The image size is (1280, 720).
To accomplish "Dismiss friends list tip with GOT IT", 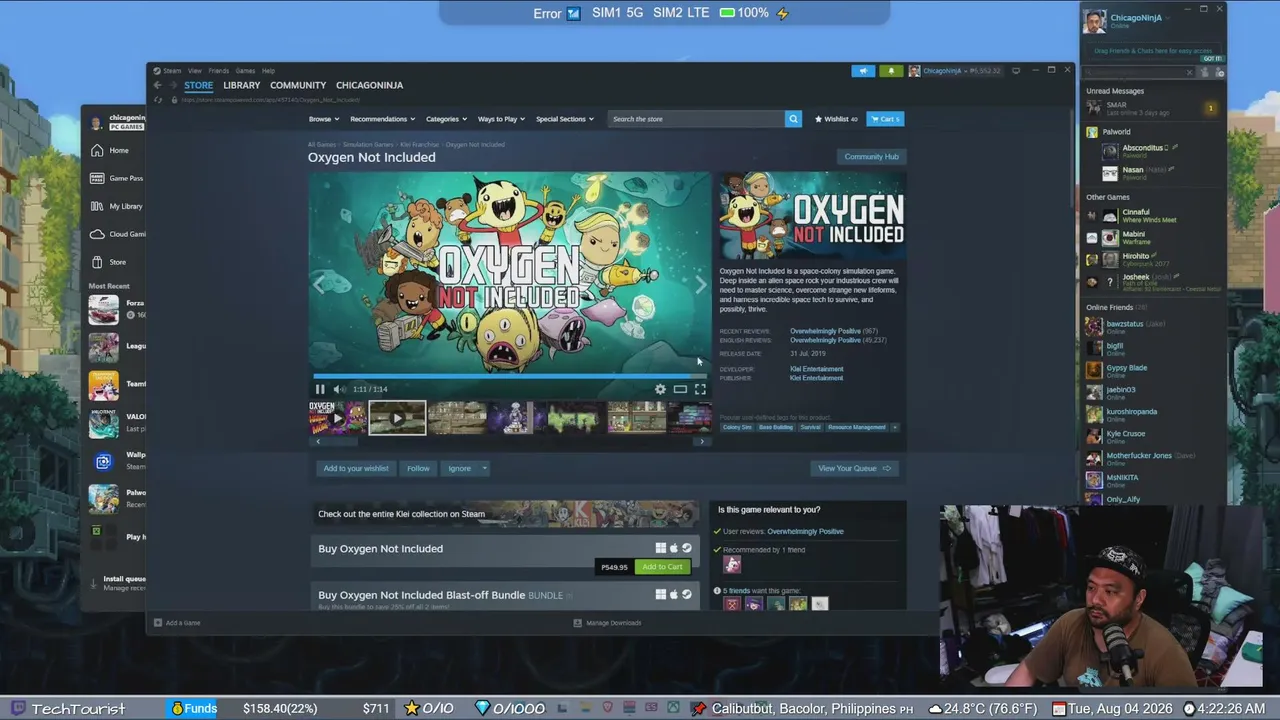I will (1212, 58).
